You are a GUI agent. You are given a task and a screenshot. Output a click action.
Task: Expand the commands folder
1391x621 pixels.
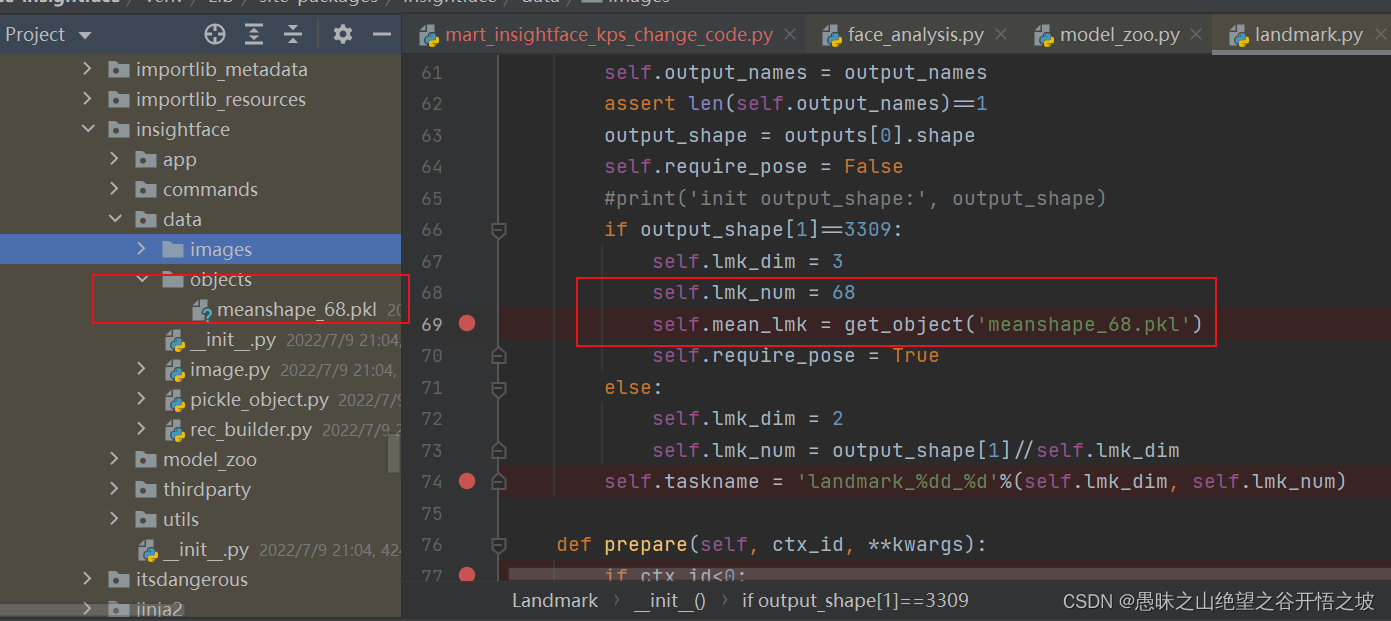(115, 189)
